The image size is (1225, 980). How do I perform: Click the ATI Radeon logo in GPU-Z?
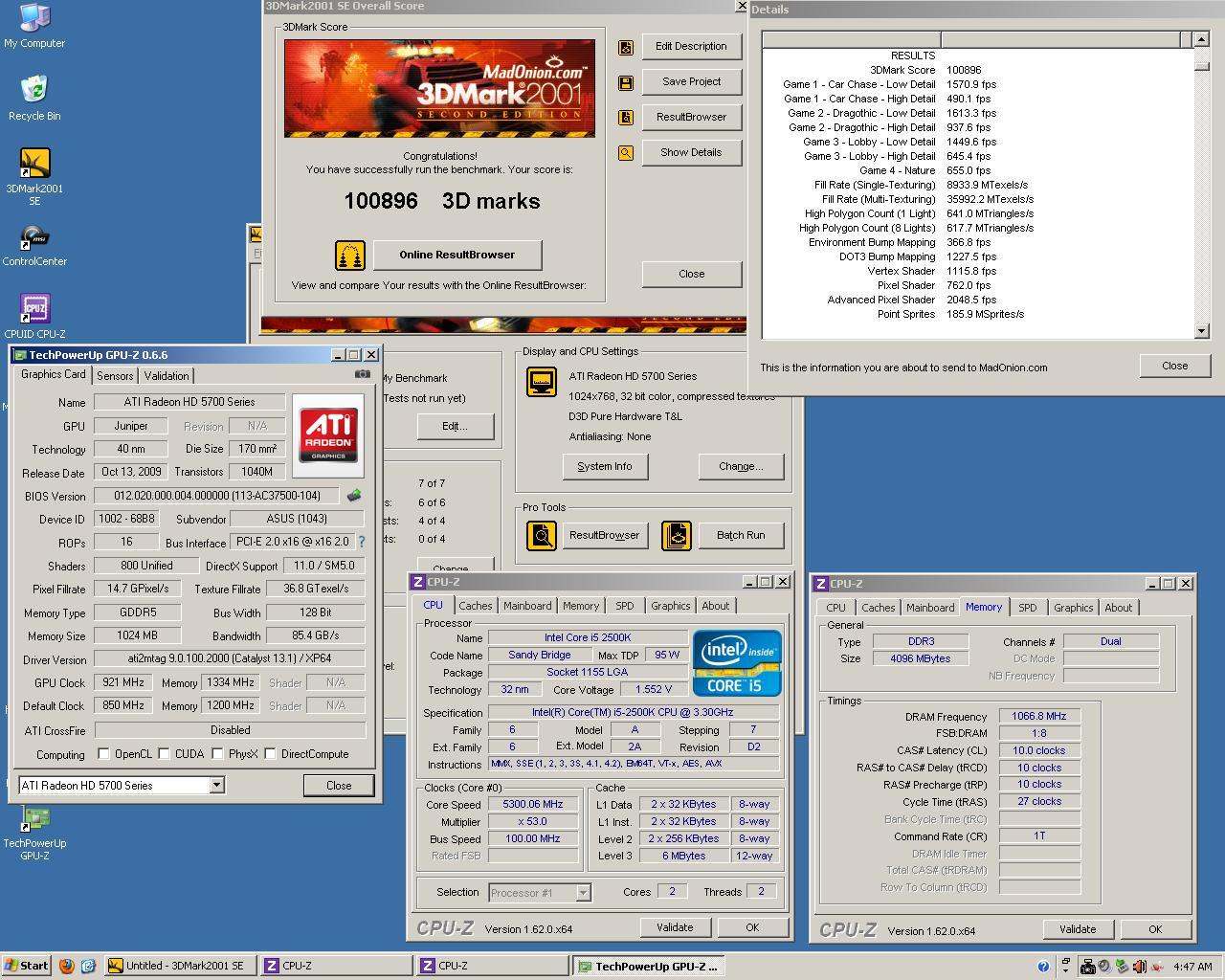328,435
